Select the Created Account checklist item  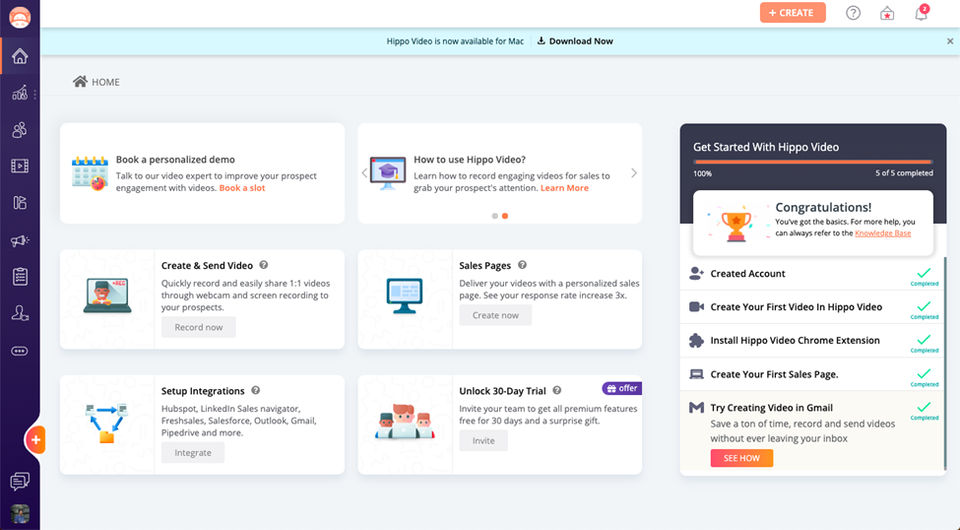(812, 274)
